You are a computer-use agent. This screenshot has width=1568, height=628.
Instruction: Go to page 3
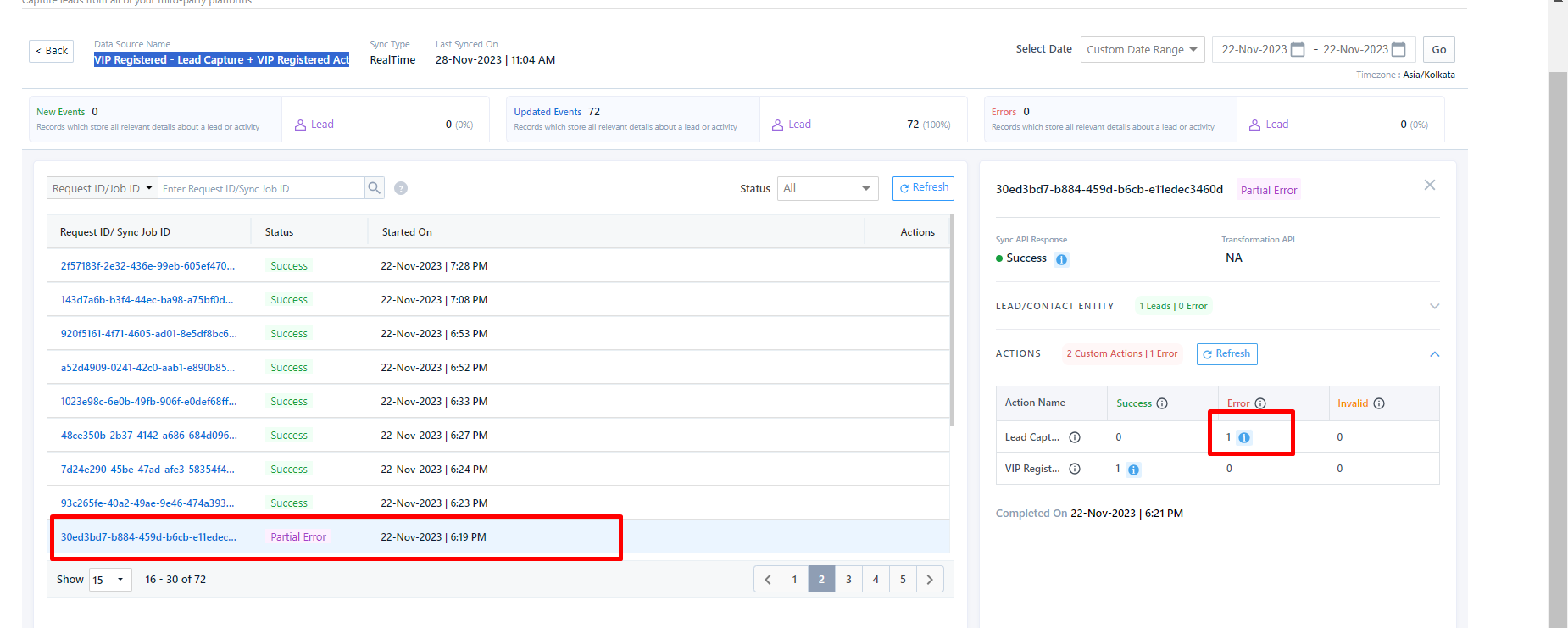tap(848, 580)
